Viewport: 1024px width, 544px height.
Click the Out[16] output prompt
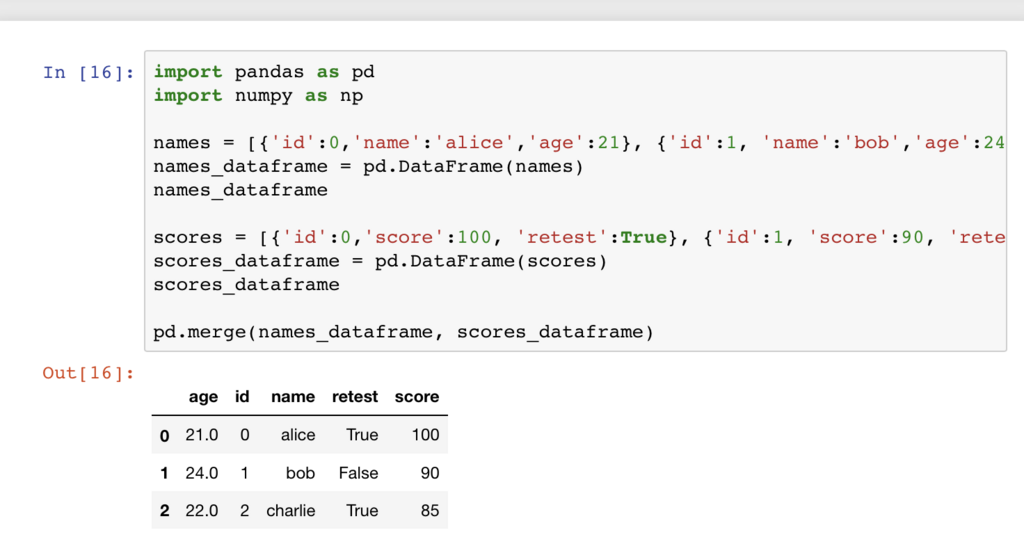88,373
